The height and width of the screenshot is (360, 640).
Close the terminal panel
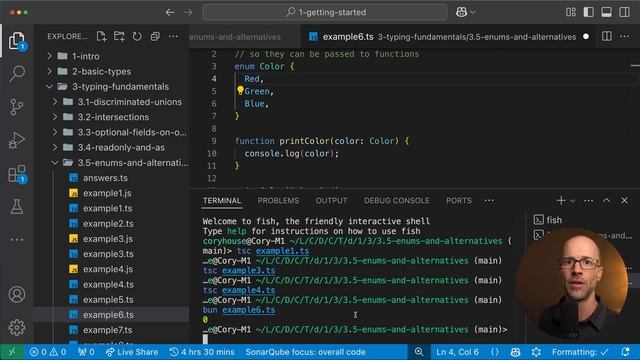pyautogui.click(x=624, y=200)
